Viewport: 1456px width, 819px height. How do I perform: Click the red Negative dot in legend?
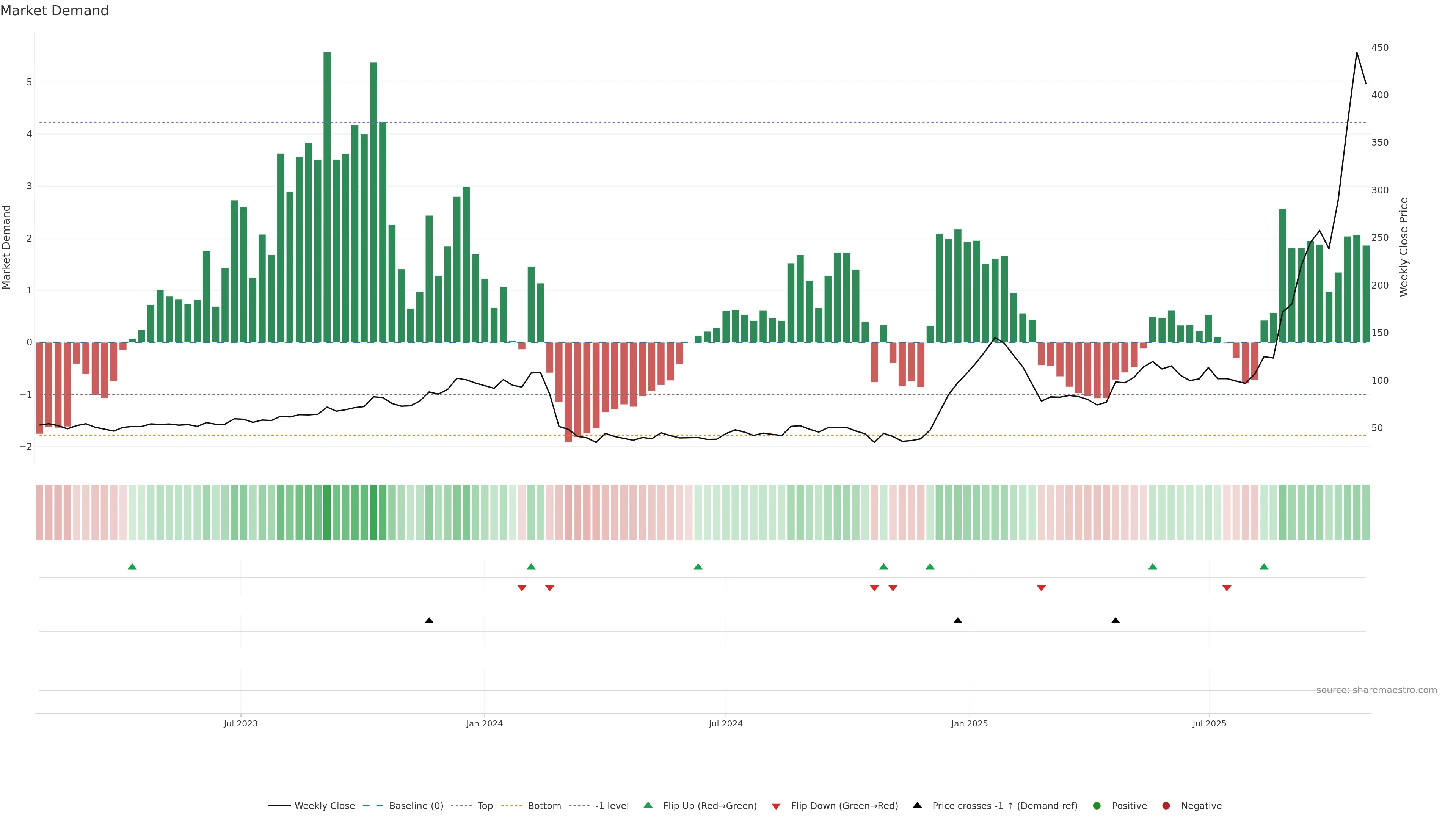tap(1166, 806)
